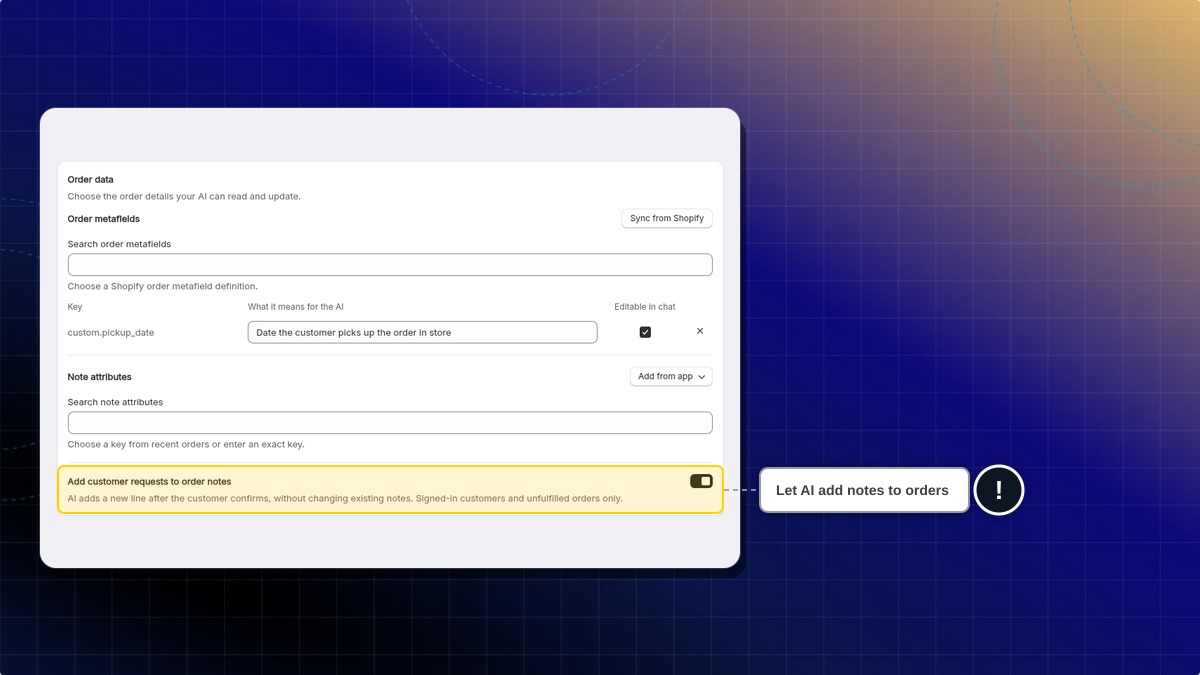1200x675 pixels.
Task: Click the What it means for the AI header
Action: pos(296,307)
